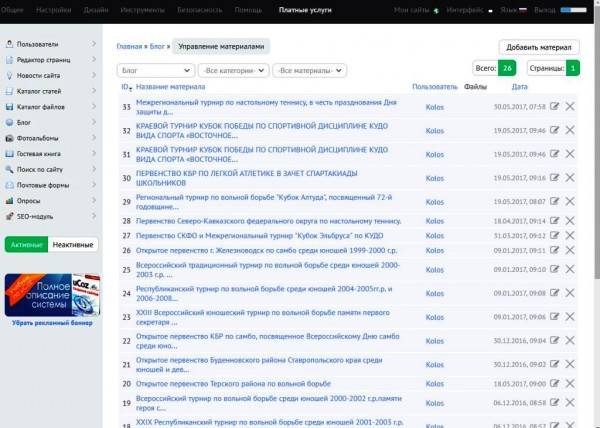Open Открытое первенство Терского района material
Screen dimensions: 600x428
click(x=233, y=384)
